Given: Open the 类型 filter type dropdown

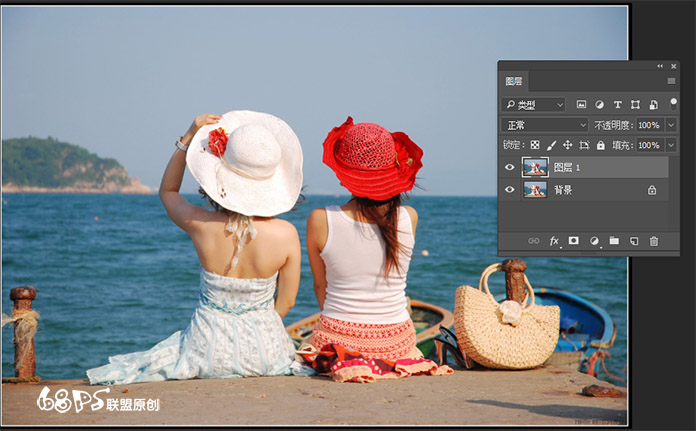Looking at the screenshot, I should click(x=534, y=104).
